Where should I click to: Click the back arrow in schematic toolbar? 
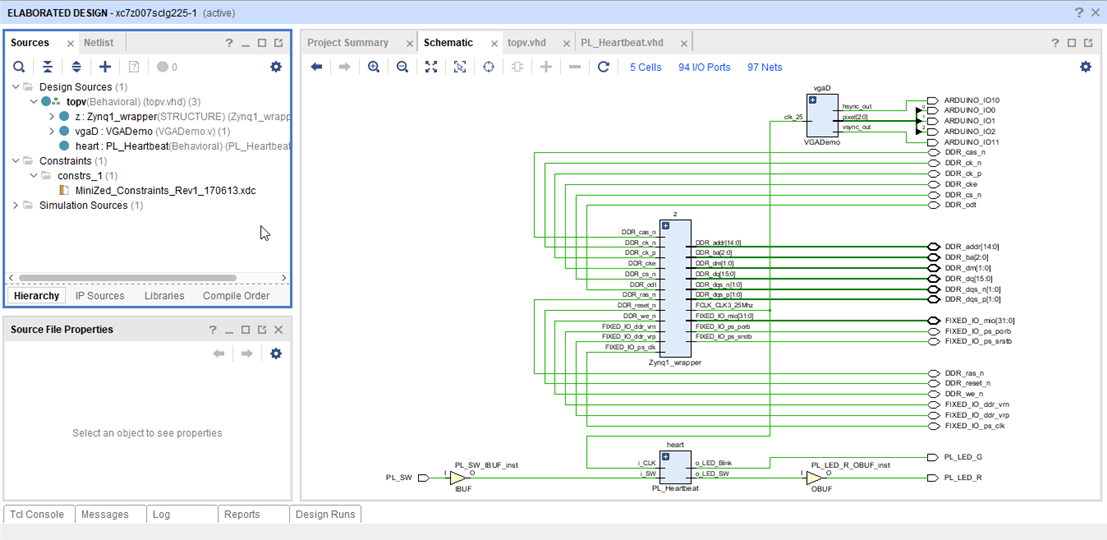click(317, 67)
